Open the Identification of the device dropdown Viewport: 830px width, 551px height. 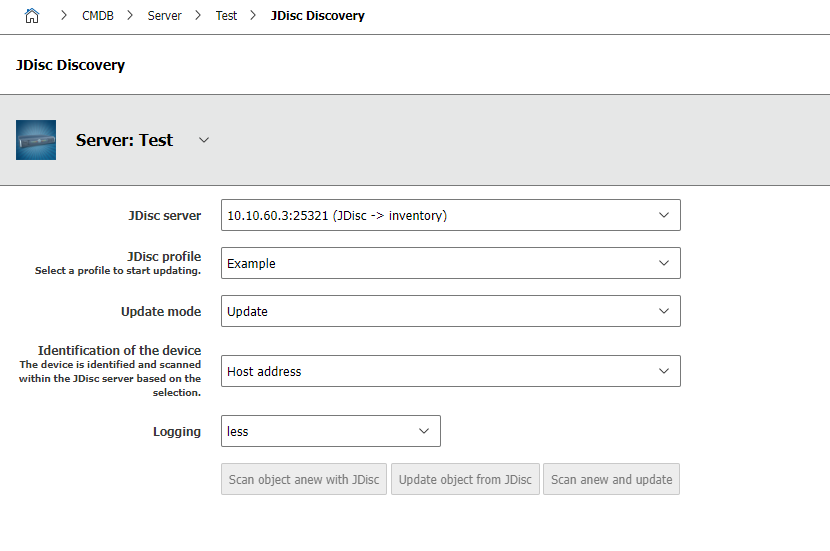click(x=450, y=371)
